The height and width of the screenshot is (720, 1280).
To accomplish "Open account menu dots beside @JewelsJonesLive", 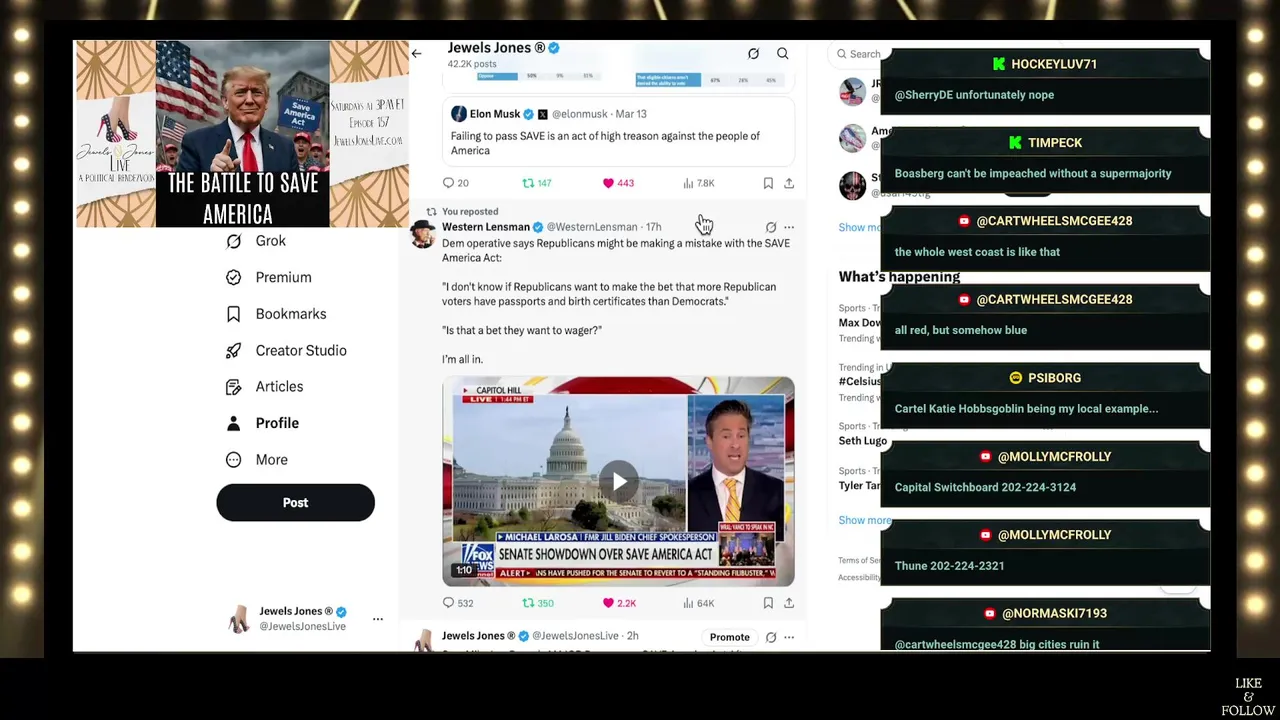I will coord(378,619).
